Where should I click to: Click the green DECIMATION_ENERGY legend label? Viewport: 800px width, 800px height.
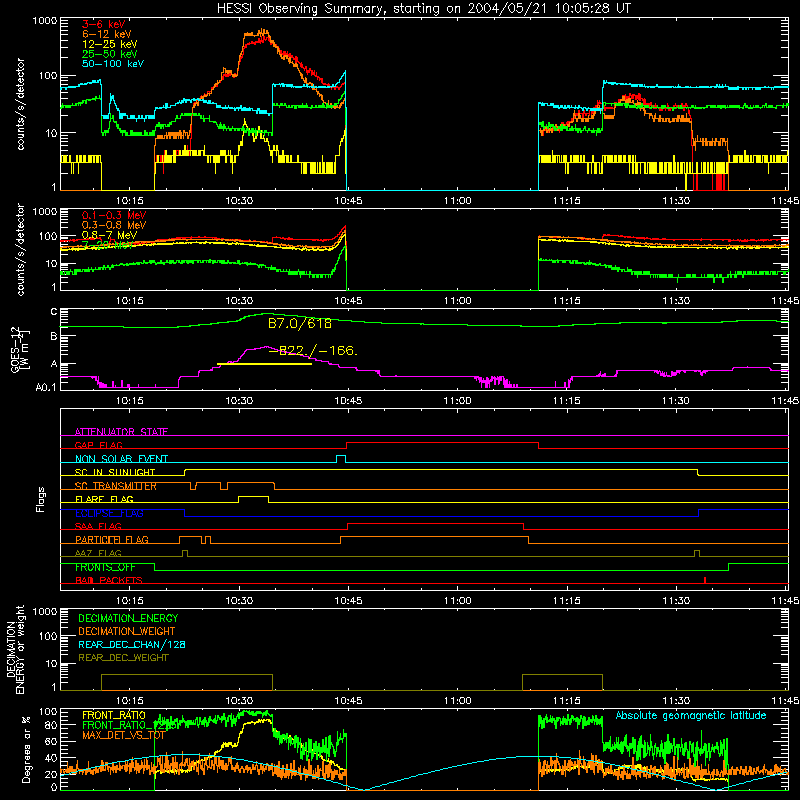pos(128,618)
